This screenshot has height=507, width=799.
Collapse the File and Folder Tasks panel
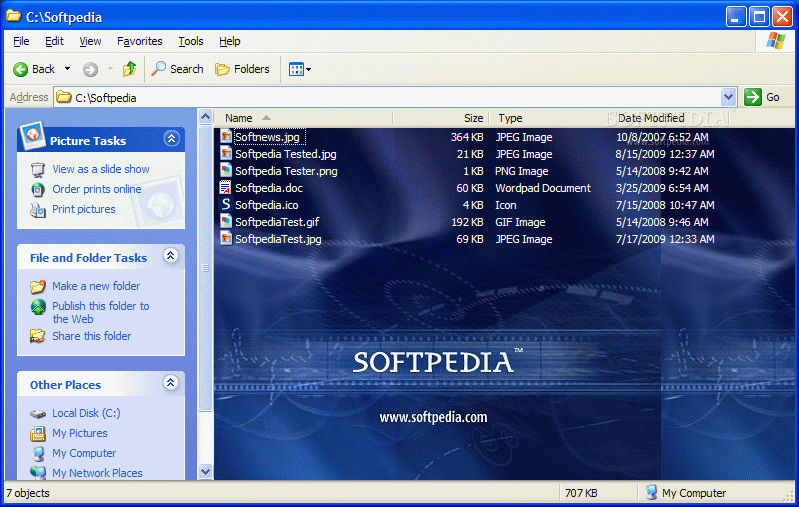tap(171, 256)
